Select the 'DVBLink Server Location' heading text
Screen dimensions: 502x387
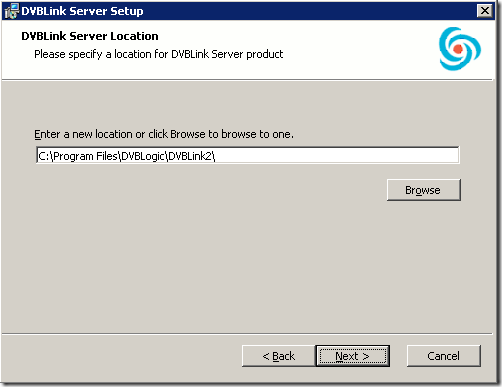(x=90, y=36)
